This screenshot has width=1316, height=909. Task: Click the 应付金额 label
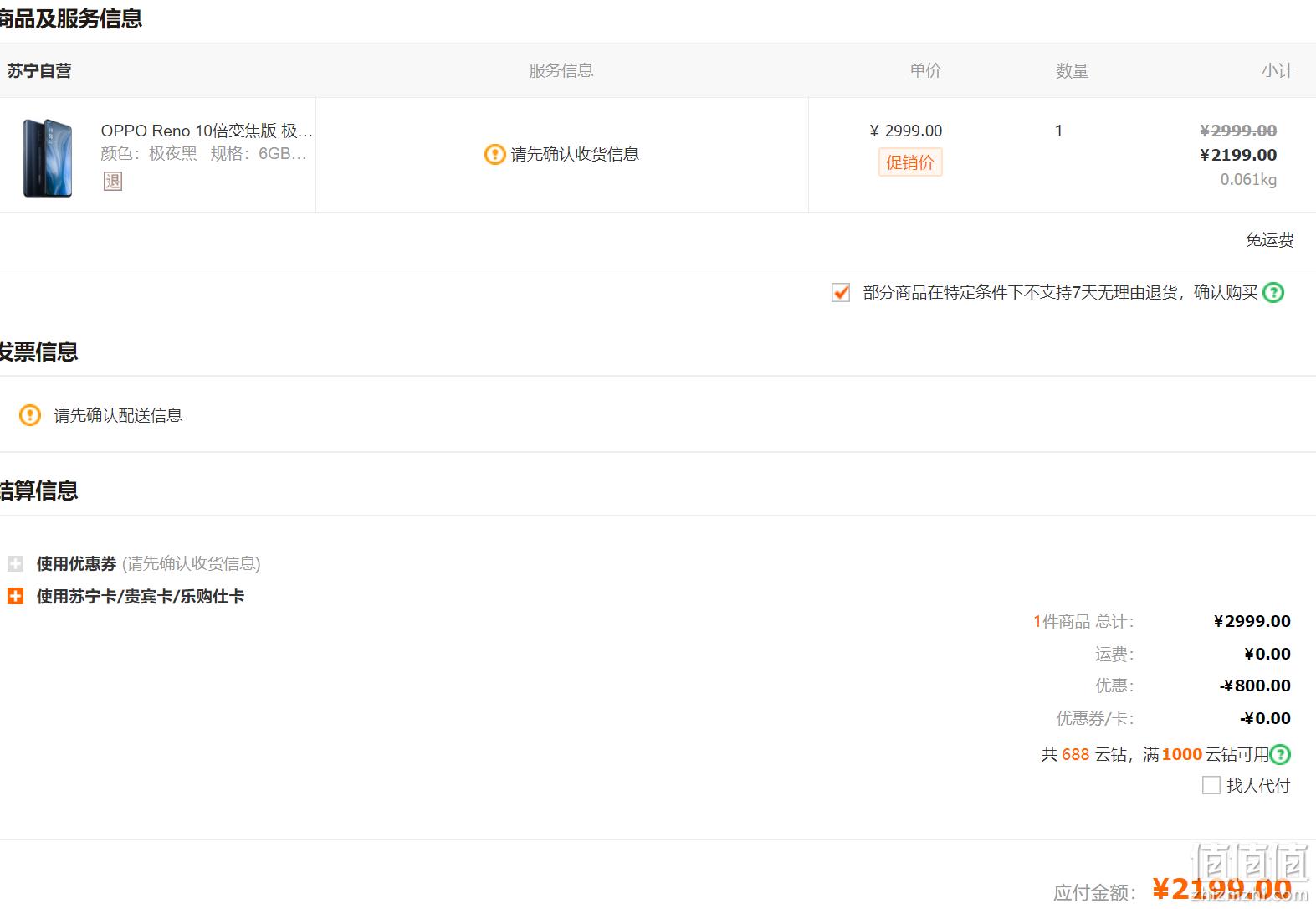pos(1094,893)
